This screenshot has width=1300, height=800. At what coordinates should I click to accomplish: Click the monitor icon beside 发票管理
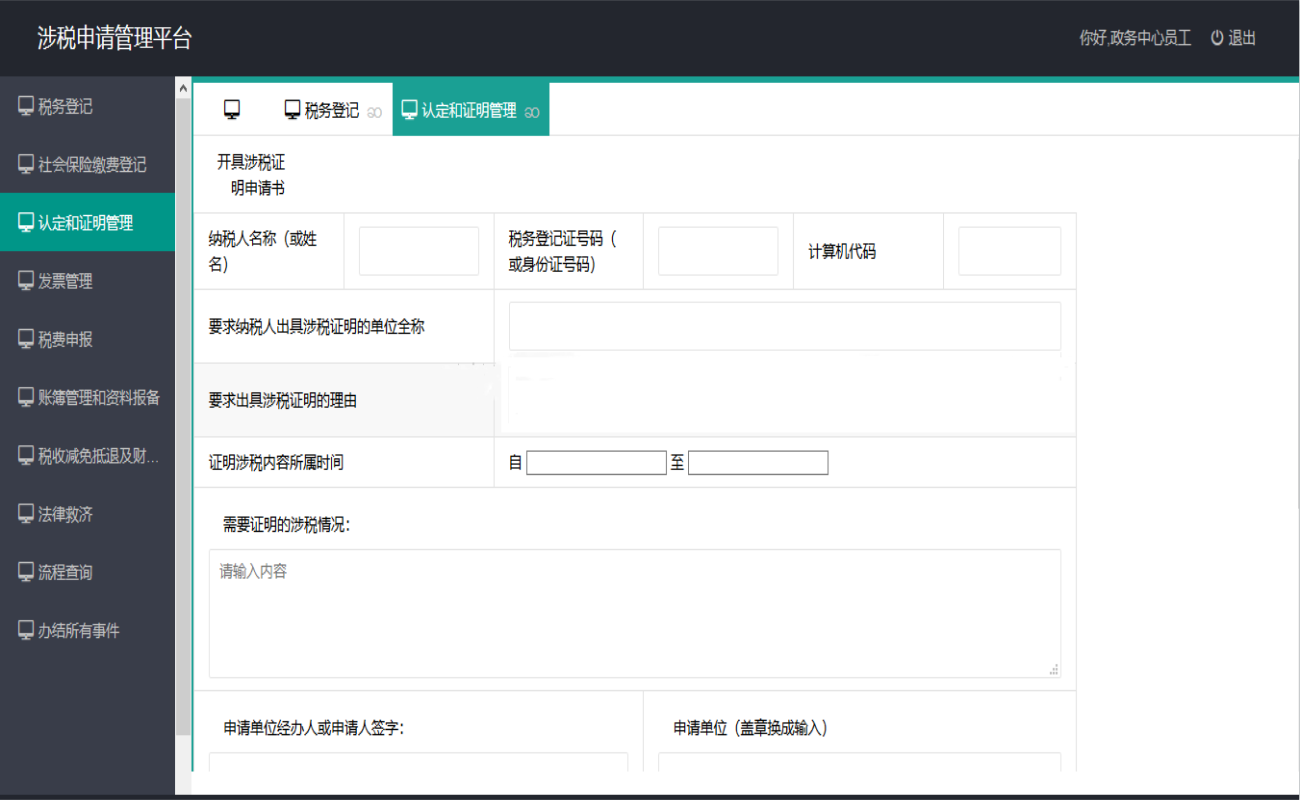tap(26, 280)
